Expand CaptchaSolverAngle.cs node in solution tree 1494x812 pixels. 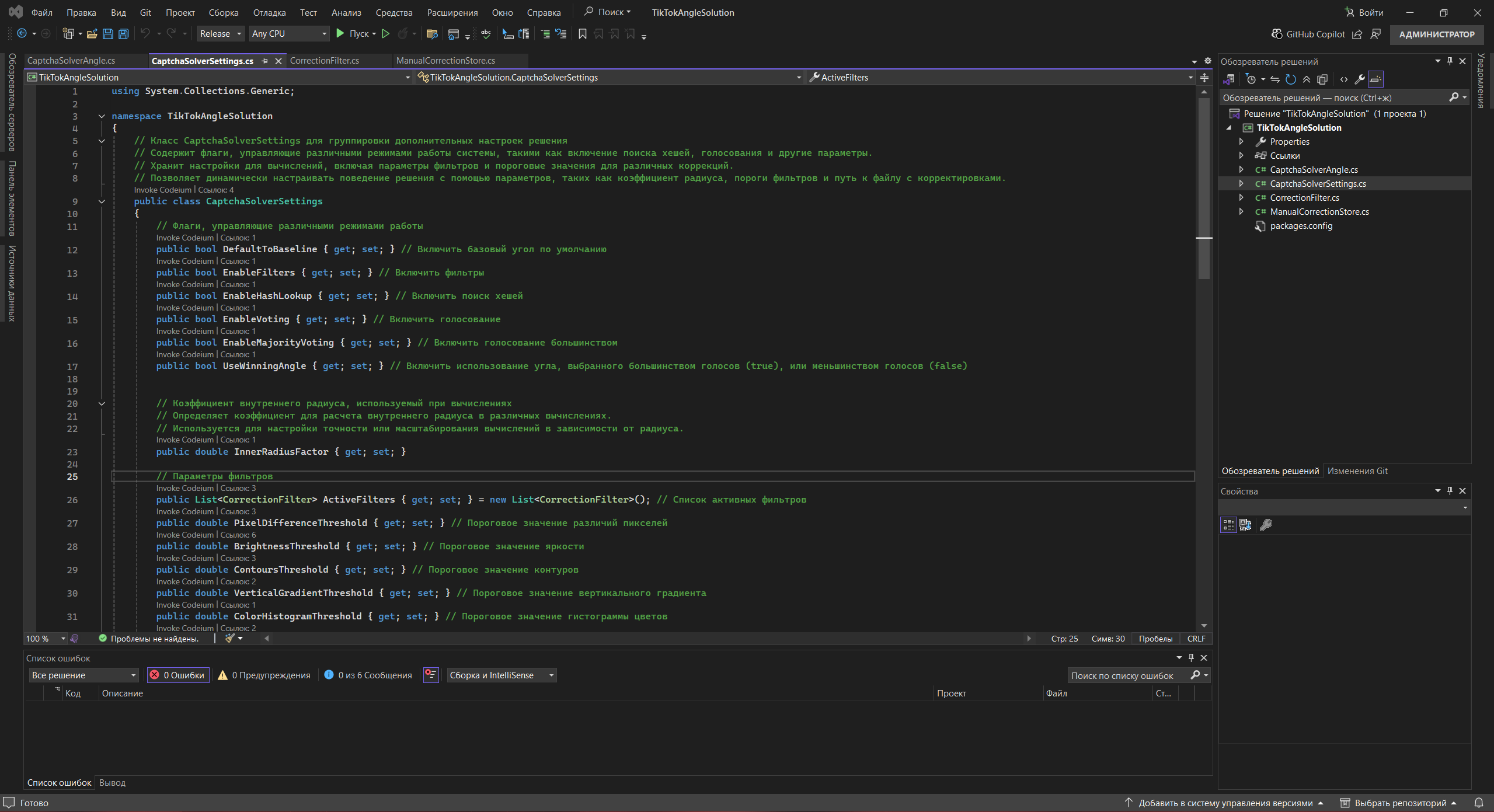point(1241,170)
